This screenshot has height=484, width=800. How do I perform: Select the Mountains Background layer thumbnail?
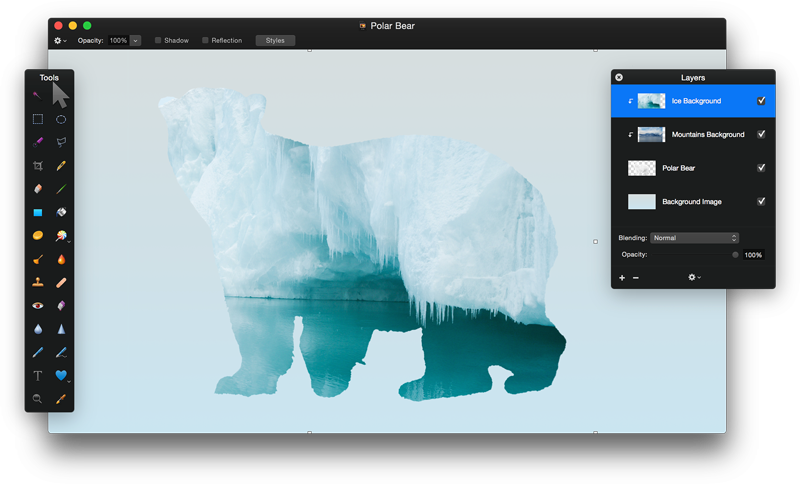point(652,134)
